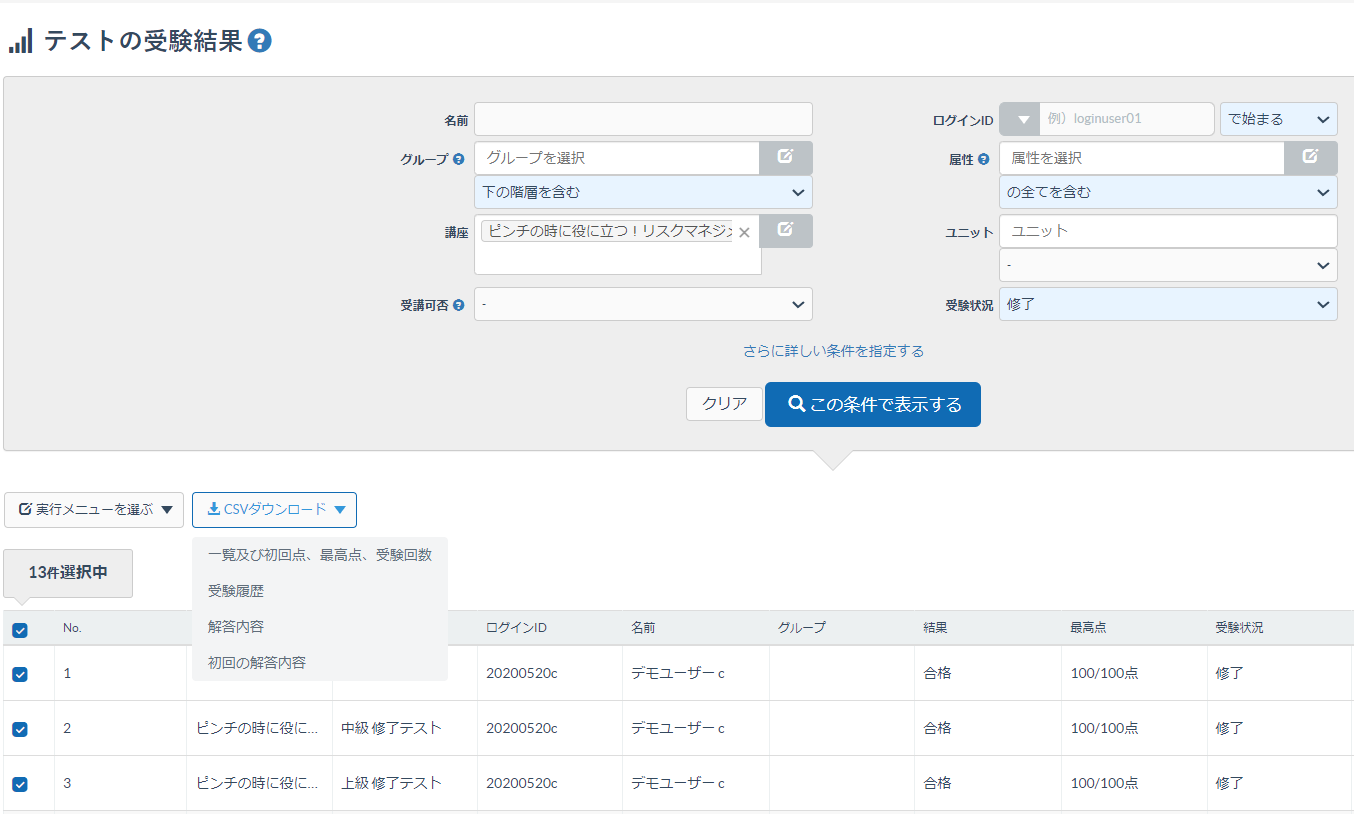Click the No. column header

coord(72,628)
